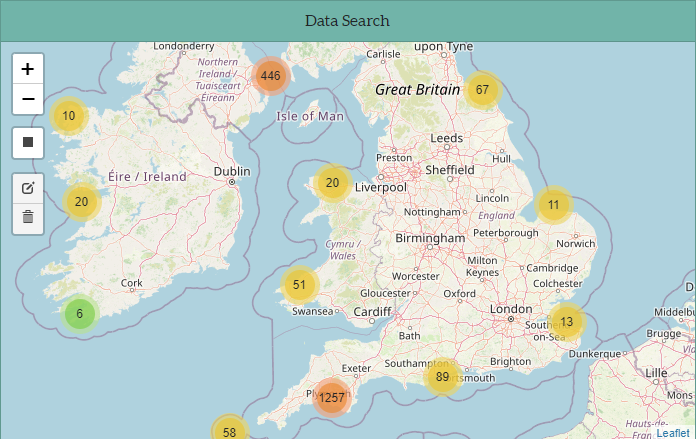
Task: Expand the cluster of 11 near Norwich
Action: click(x=553, y=205)
